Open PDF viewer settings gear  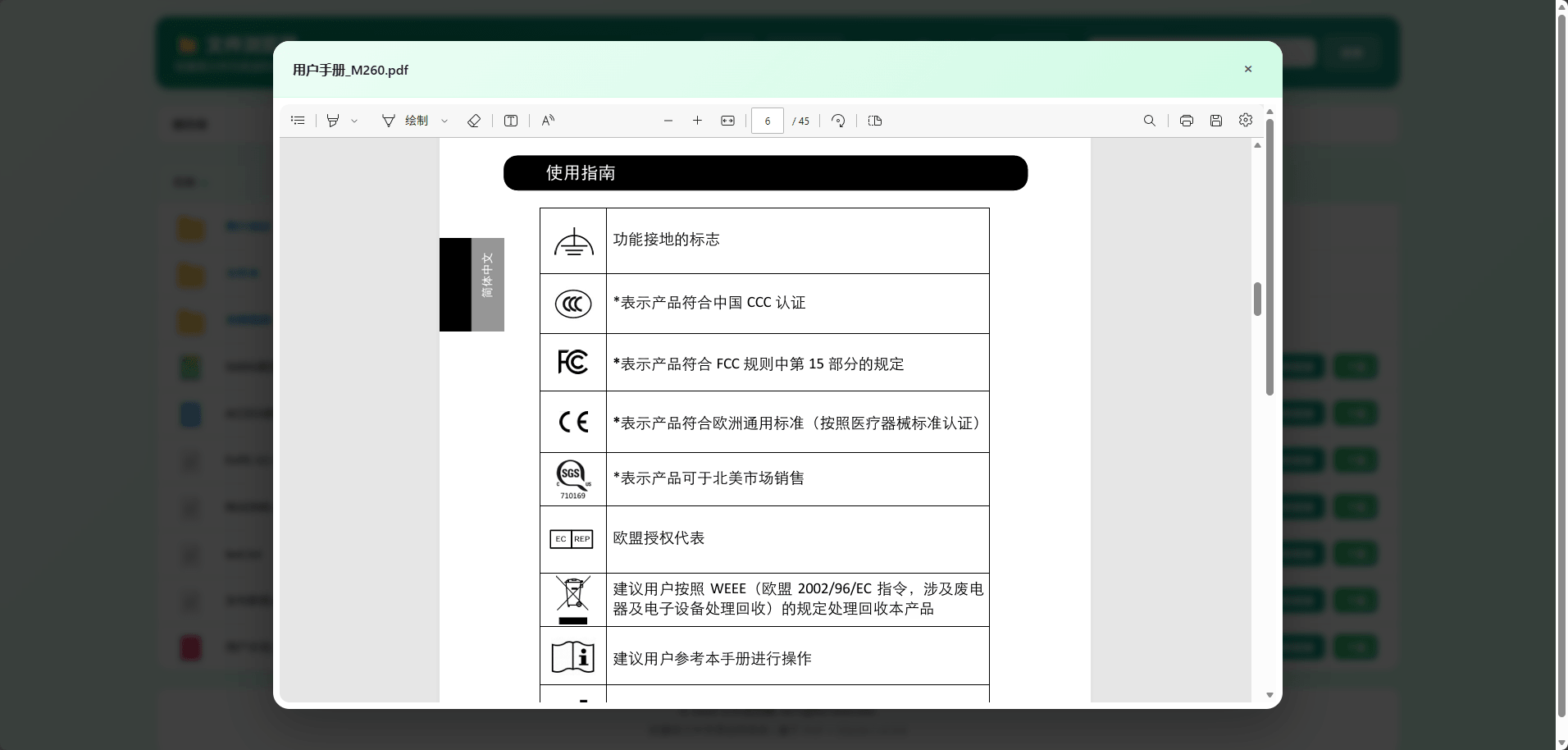pos(1246,121)
